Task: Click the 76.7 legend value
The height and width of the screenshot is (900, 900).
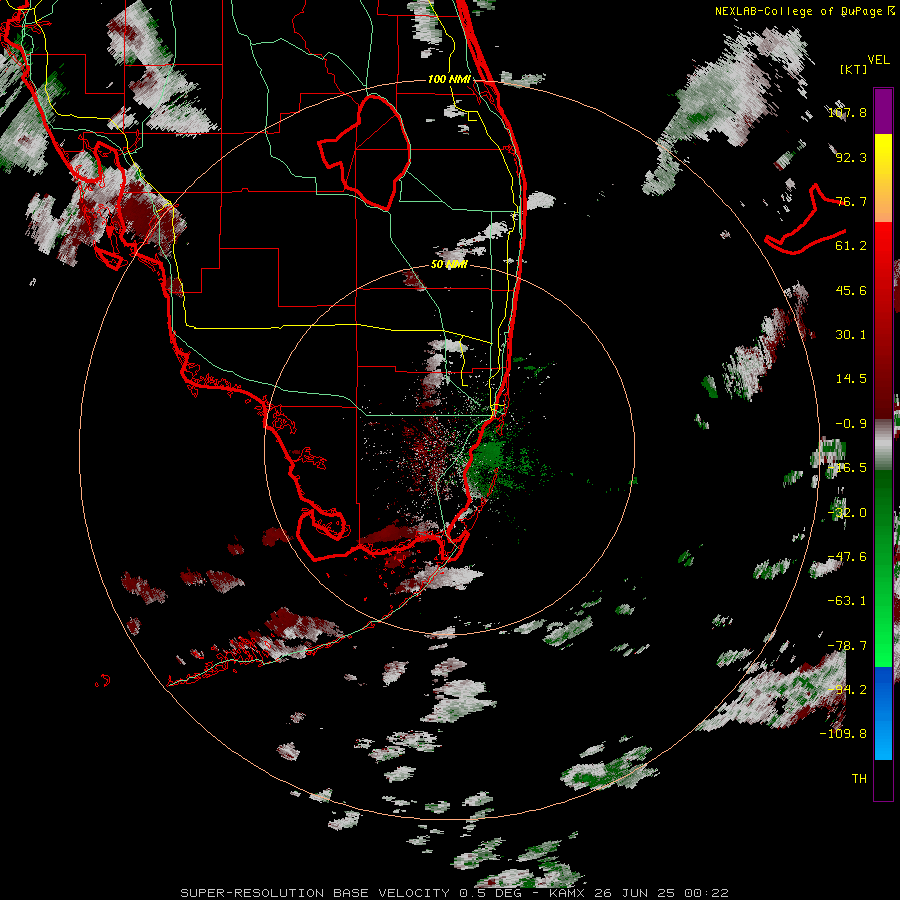Action: (851, 201)
